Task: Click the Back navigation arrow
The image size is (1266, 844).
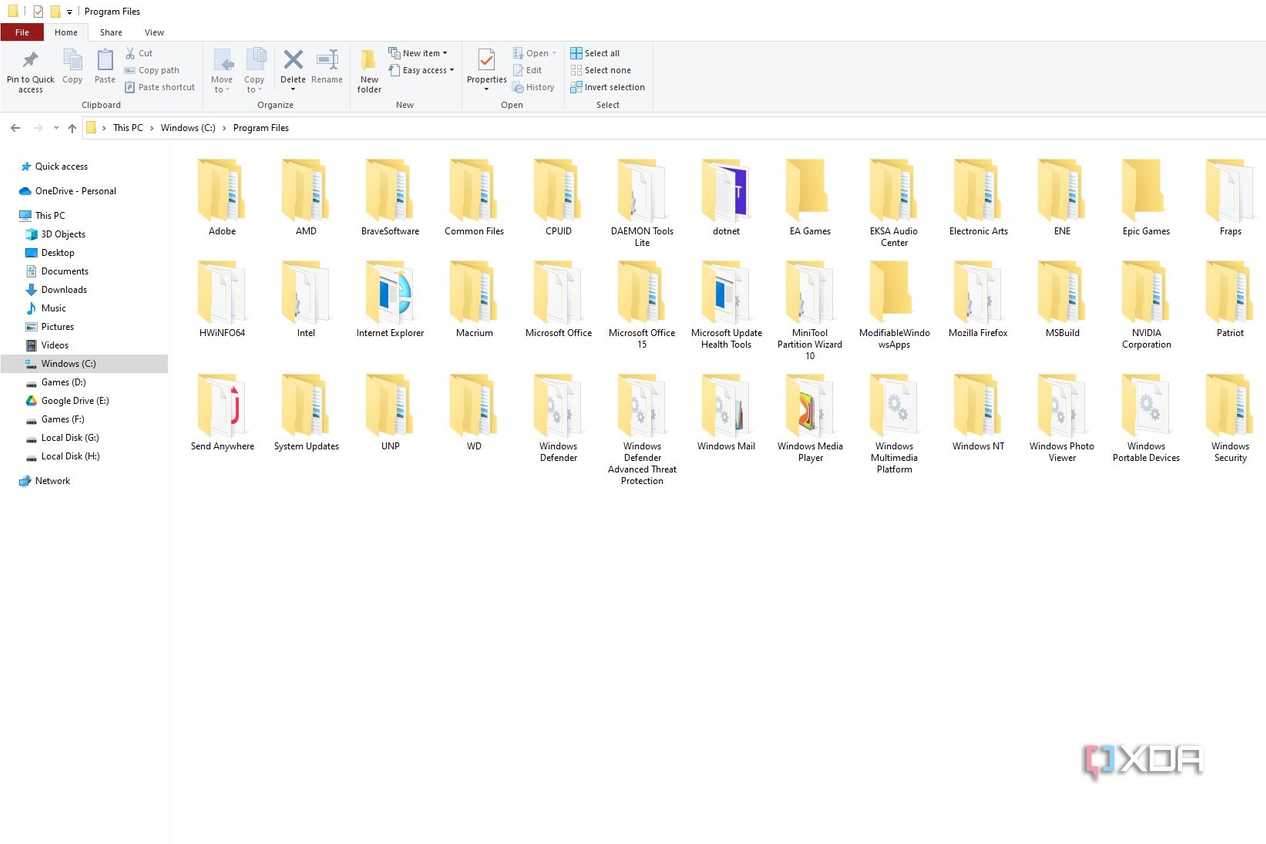Action: pyautogui.click(x=15, y=128)
